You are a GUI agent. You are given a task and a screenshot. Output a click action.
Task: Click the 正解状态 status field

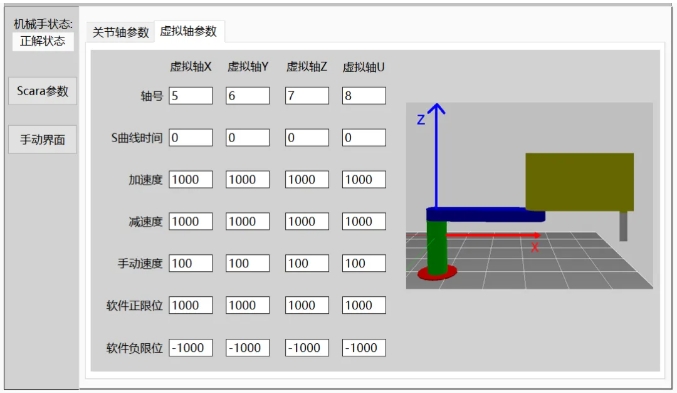[43, 41]
